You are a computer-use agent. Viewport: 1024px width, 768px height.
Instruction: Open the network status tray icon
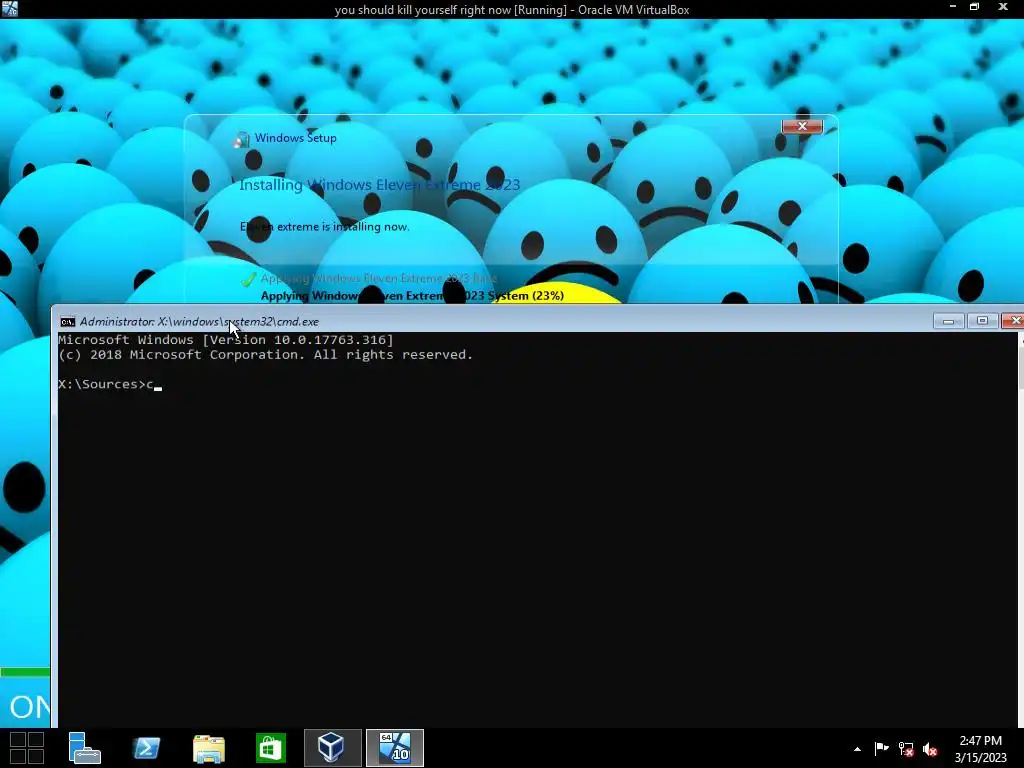(906, 749)
